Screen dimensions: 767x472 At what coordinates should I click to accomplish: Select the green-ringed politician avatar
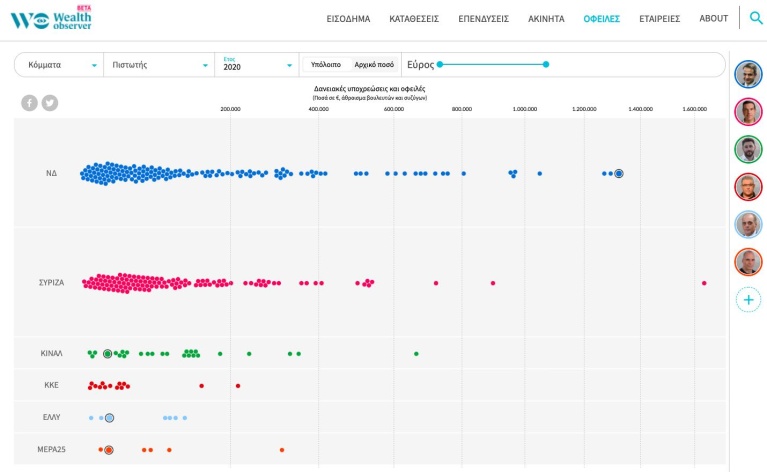(748, 149)
